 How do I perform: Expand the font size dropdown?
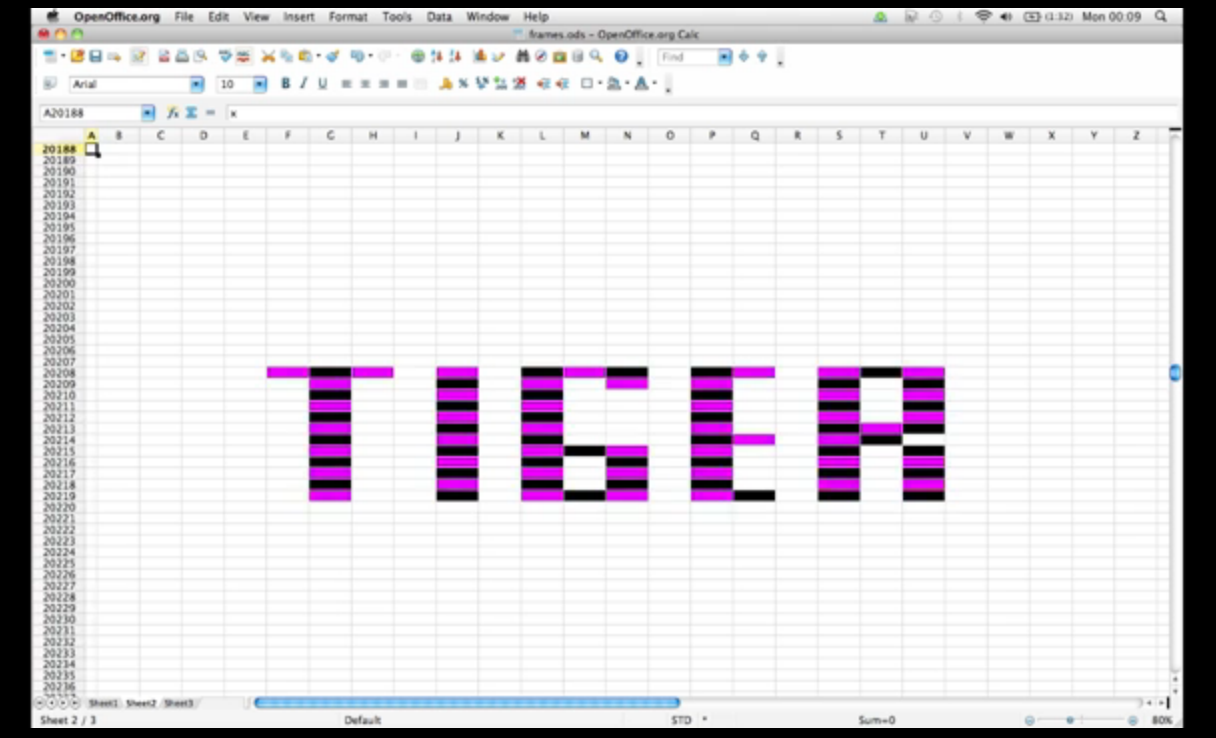point(260,85)
